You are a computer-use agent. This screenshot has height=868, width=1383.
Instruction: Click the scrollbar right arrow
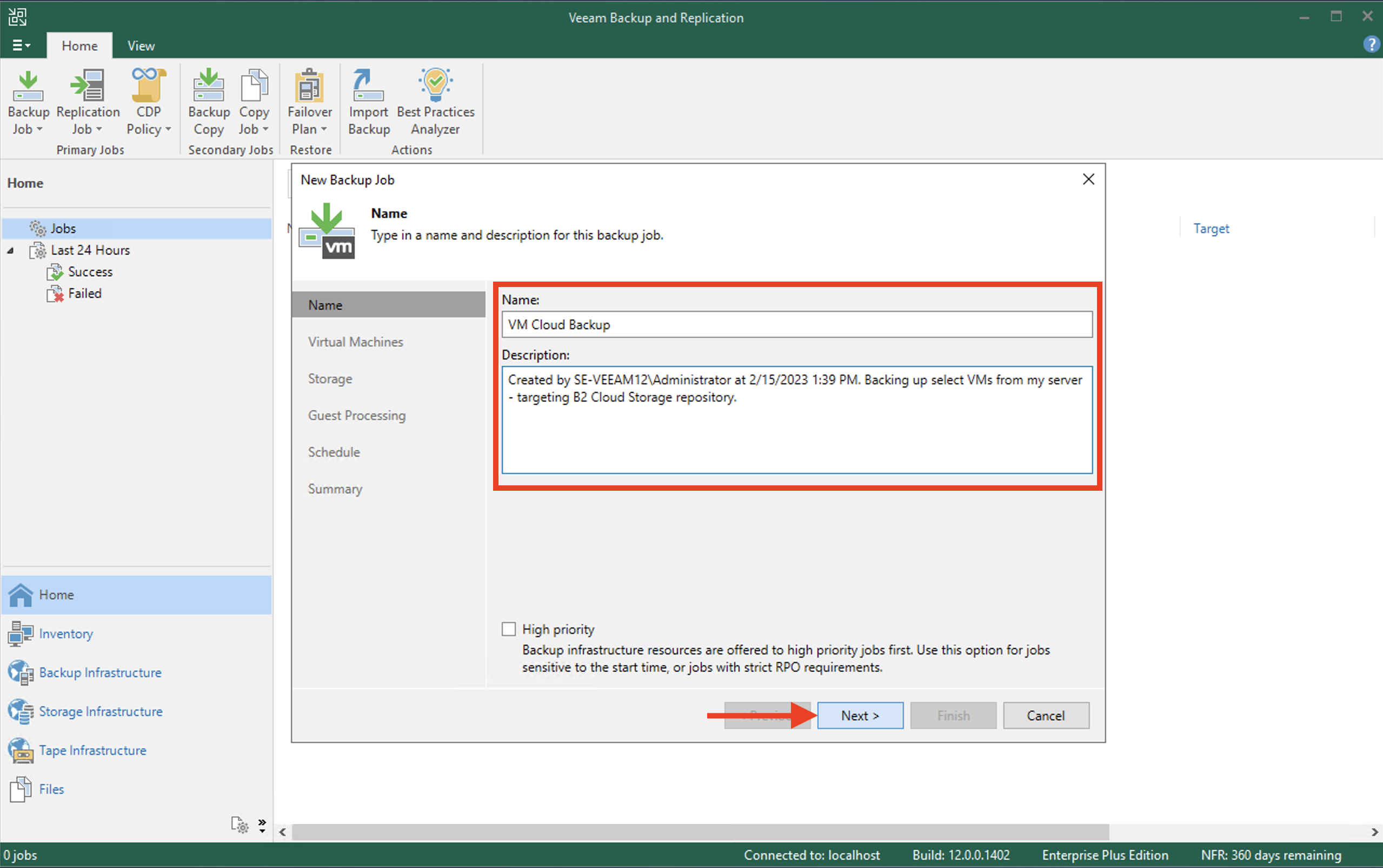[x=1374, y=832]
